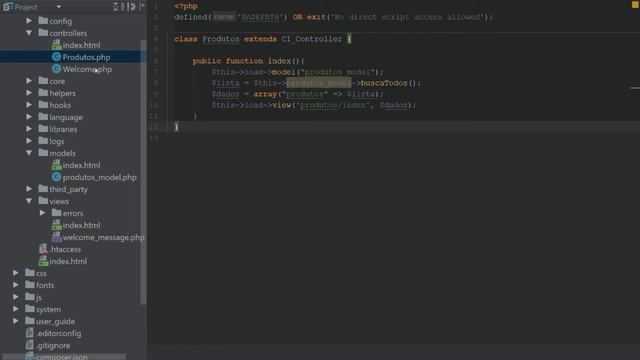
Task: Select the controllers folder icon
Action: tap(43, 32)
